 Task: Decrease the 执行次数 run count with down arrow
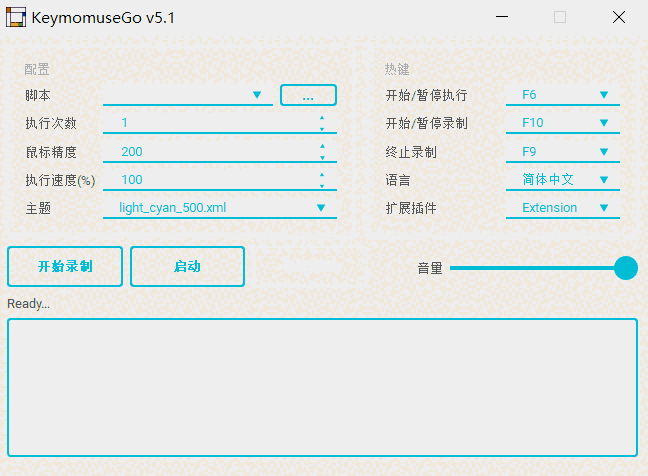[322, 129]
